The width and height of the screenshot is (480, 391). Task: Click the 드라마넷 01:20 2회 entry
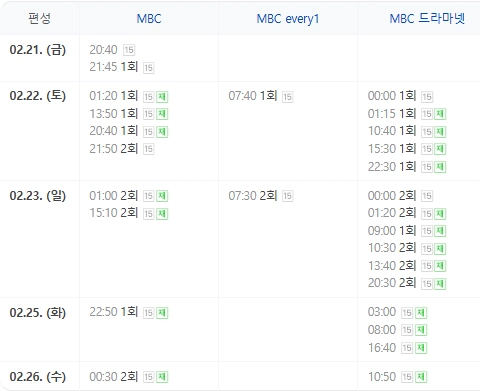[x=392, y=213]
